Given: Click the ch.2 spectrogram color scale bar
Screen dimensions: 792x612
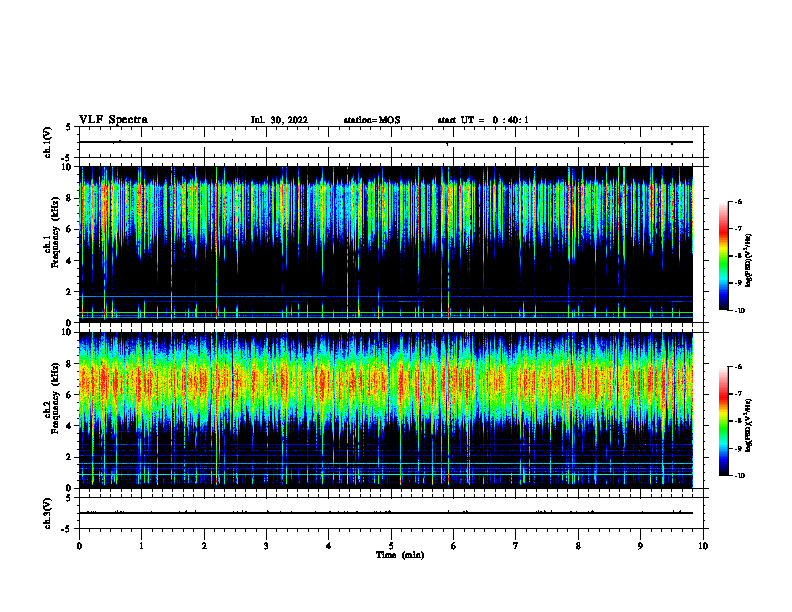Looking at the screenshot, I should 723,421.
